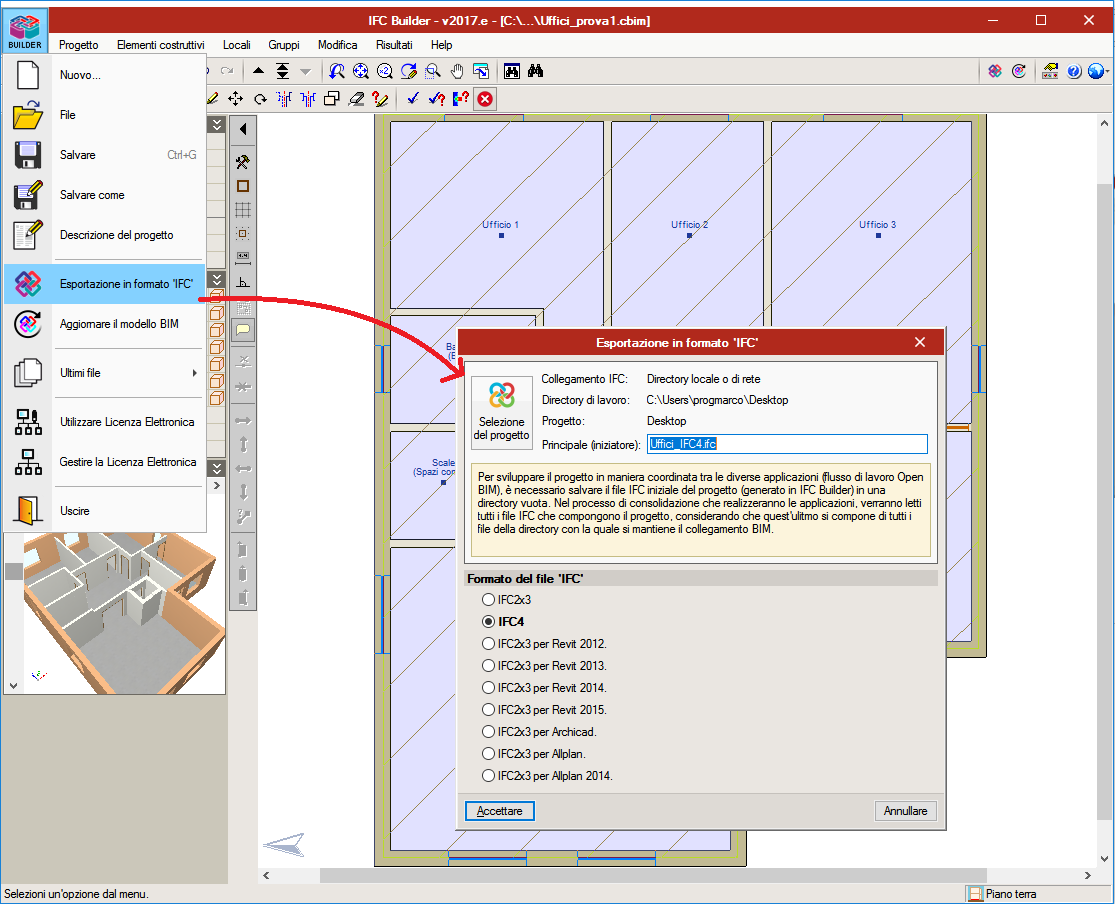The width and height of the screenshot is (1115, 904).
Task: Collapse the side toolbar with left arrow
Action: (242, 130)
